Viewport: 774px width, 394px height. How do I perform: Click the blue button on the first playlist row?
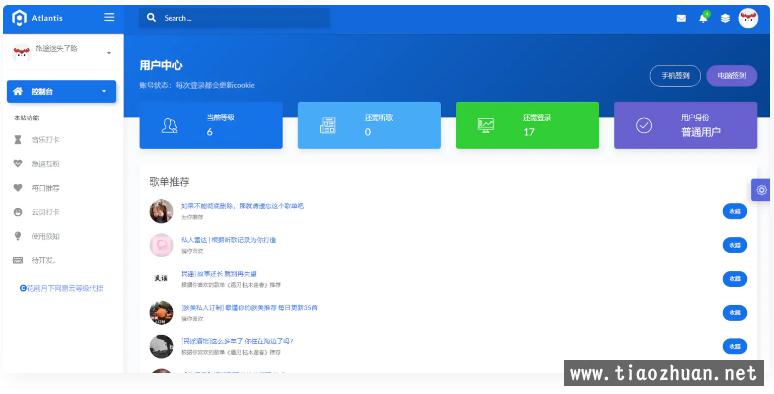(x=735, y=211)
